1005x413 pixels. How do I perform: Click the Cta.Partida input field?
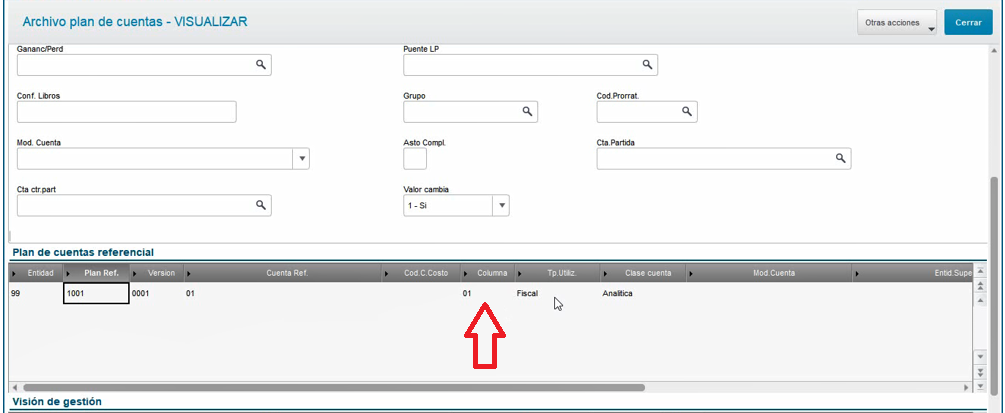pos(724,158)
